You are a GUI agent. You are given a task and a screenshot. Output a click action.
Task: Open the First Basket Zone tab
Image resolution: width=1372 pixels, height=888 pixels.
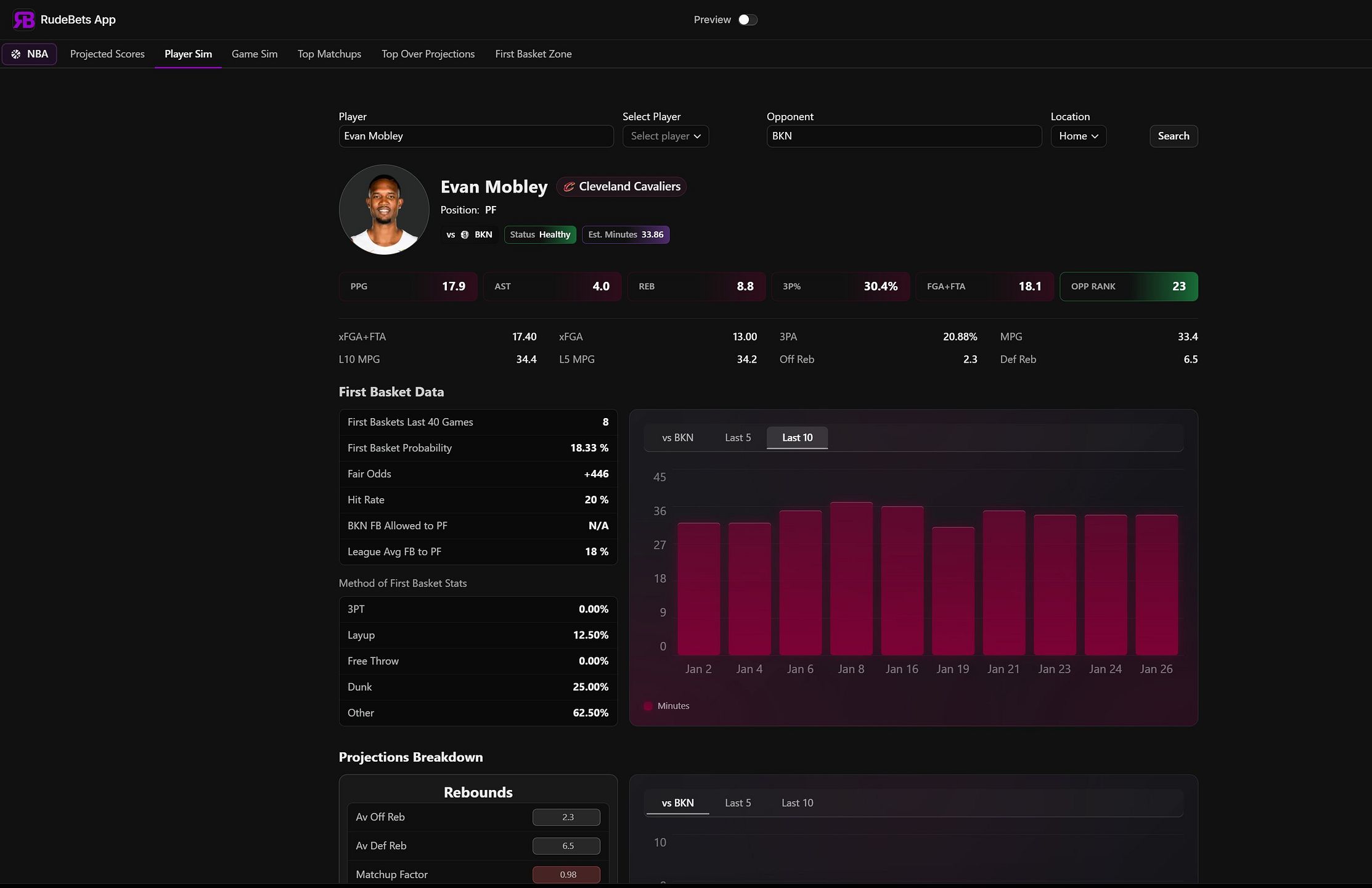pyautogui.click(x=533, y=54)
